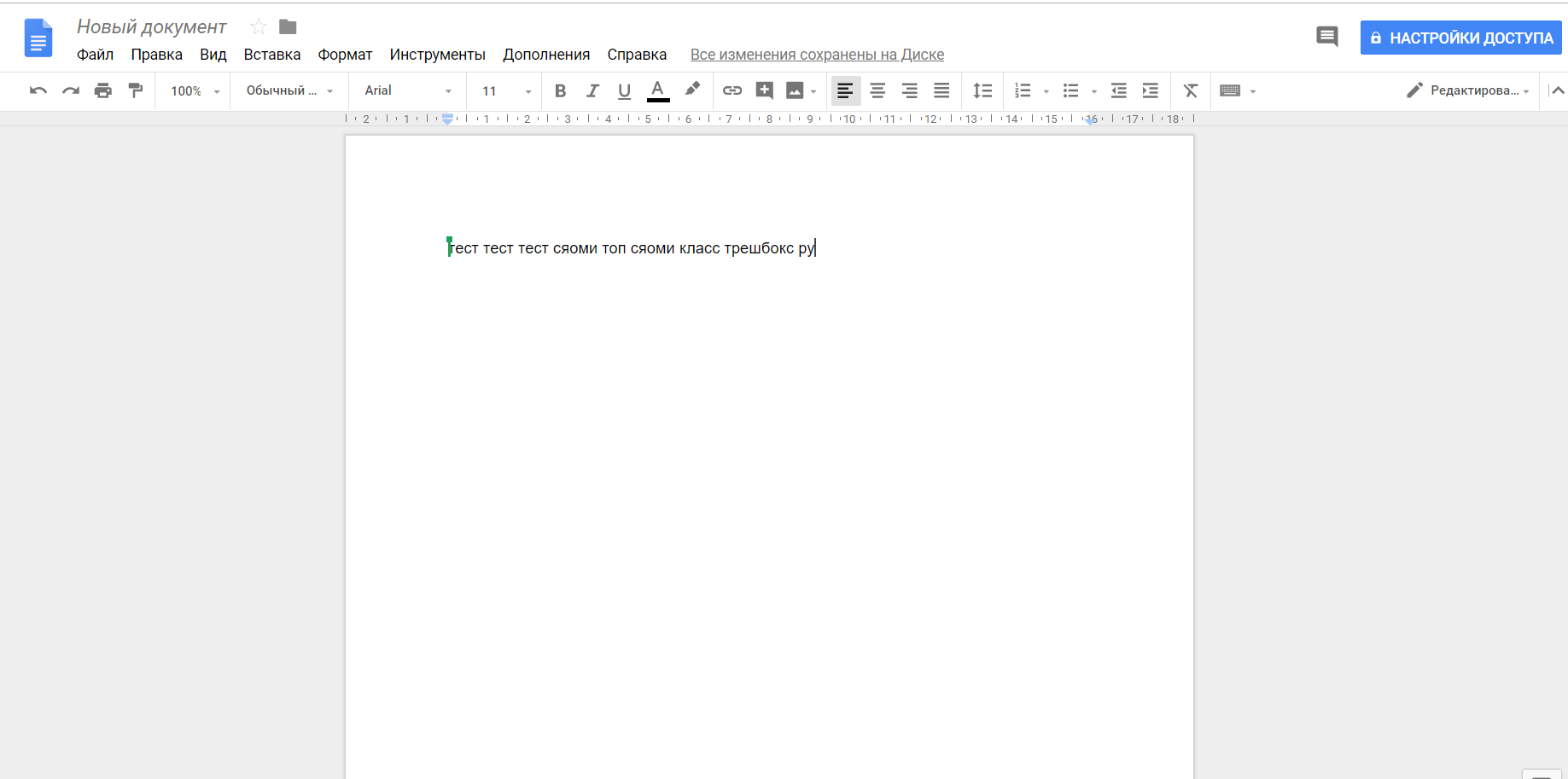Image resolution: width=1568 pixels, height=779 pixels.
Task: Select justify alignment
Action: (941, 90)
